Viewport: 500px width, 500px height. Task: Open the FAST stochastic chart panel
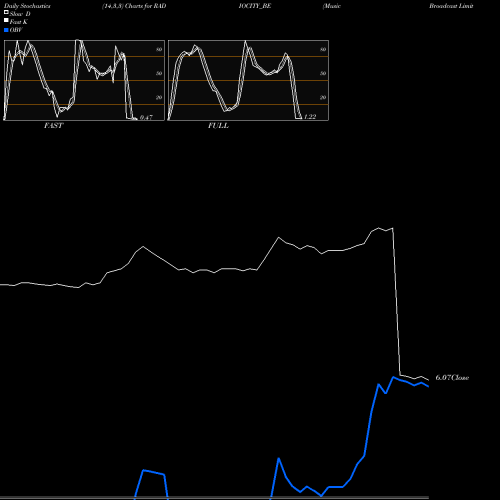(84, 80)
